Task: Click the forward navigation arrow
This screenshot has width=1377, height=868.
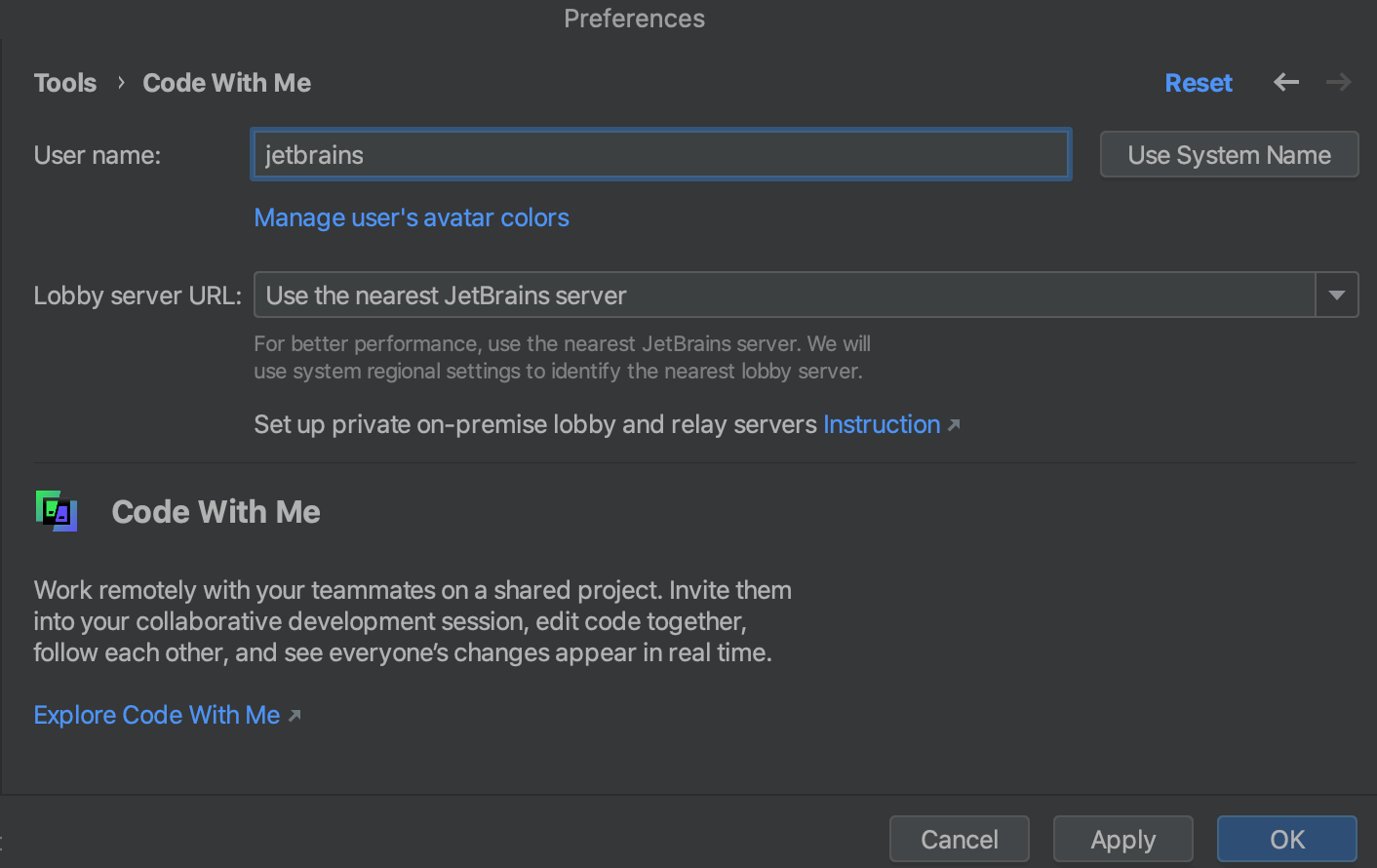Action: [x=1339, y=83]
